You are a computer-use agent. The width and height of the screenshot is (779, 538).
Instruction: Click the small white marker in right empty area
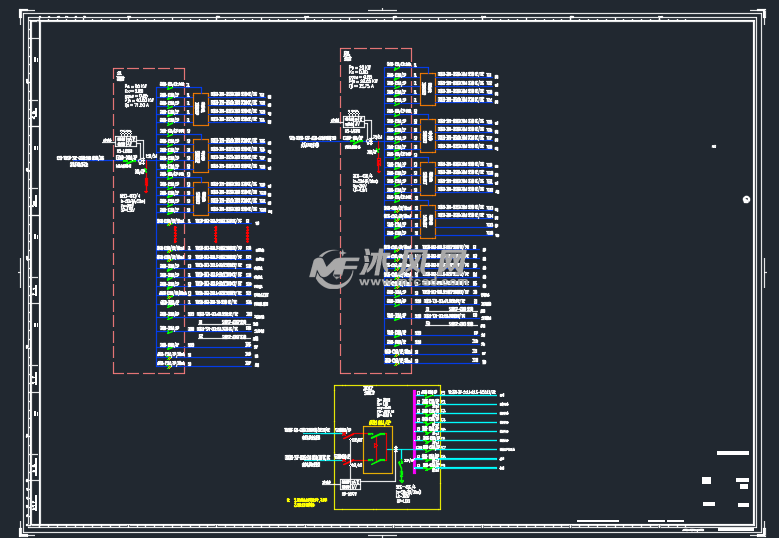pyautogui.click(x=713, y=147)
